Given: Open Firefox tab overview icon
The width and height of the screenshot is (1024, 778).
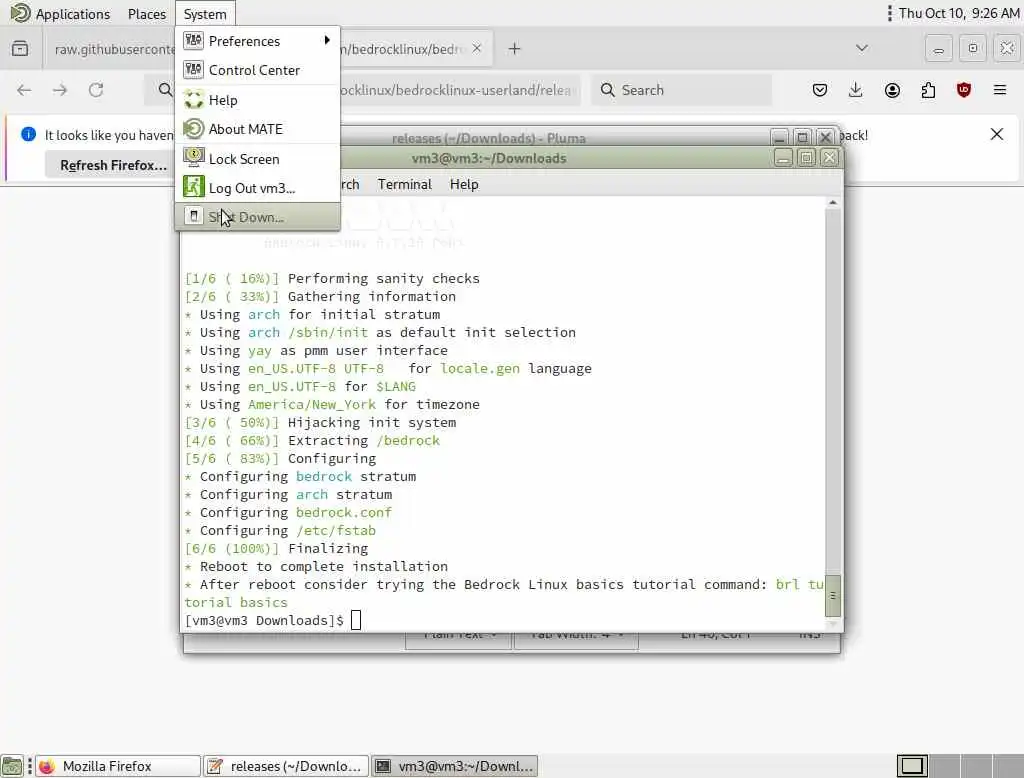Looking at the screenshot, I should (x=20, y=49).
